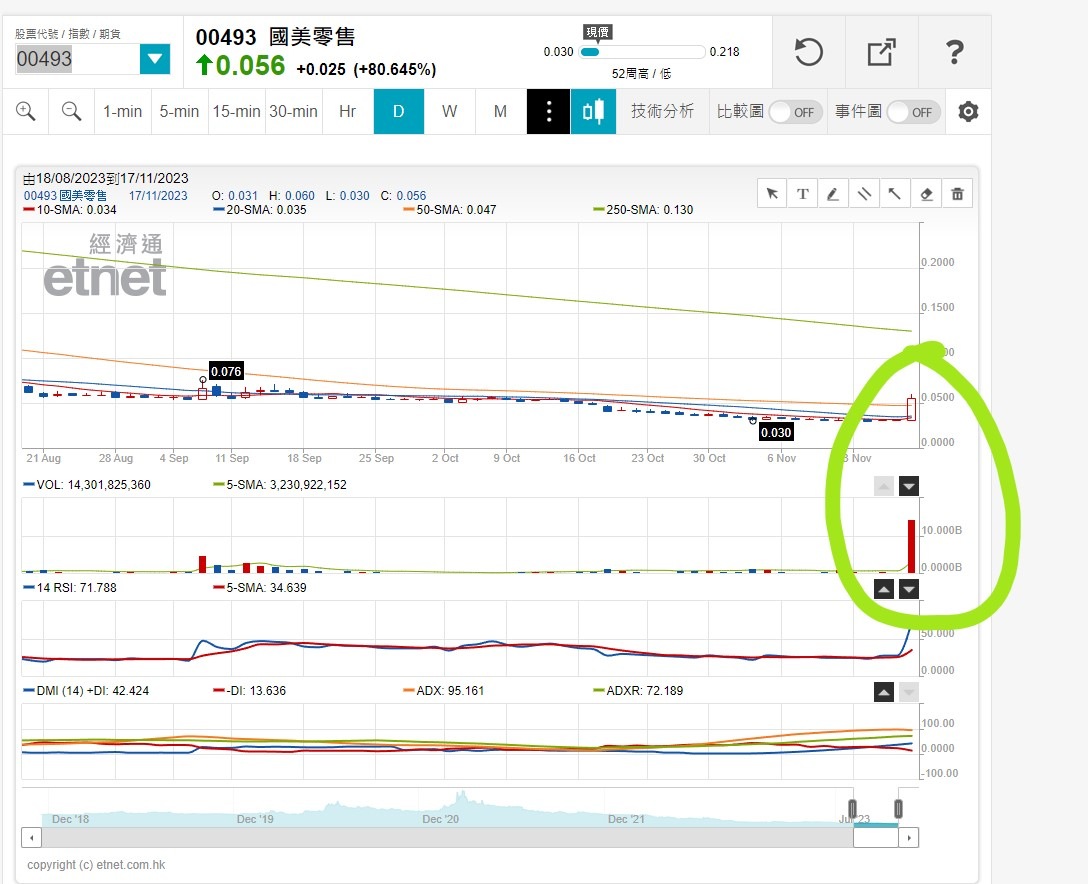Select the candlestick chart type icon
This screenshot has width=1088, height=884.
pyautogui.click(x=593, y=111)
